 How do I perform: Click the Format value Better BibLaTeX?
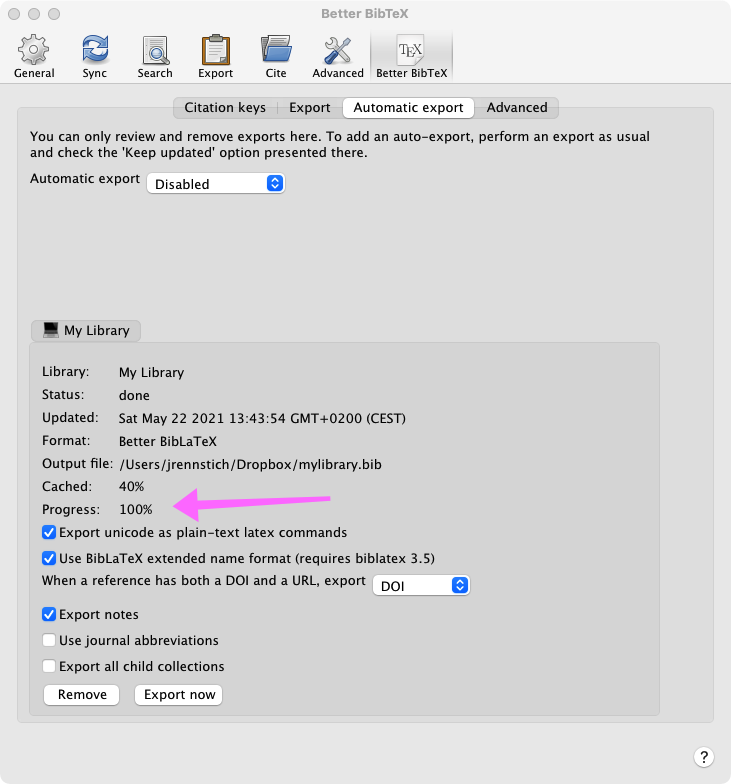[x=168, y=442]
